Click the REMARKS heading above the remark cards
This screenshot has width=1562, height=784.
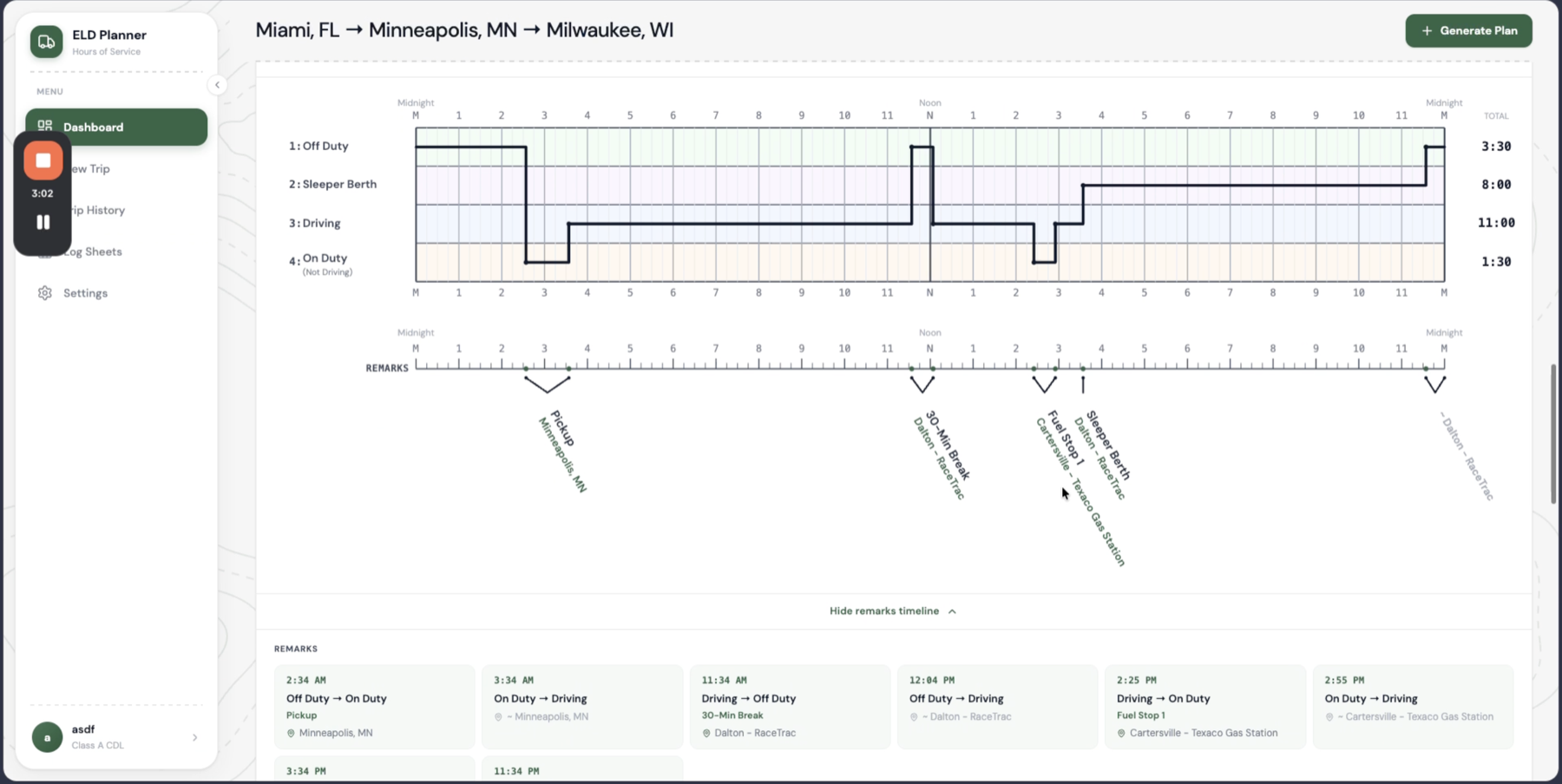click(296, 649)
